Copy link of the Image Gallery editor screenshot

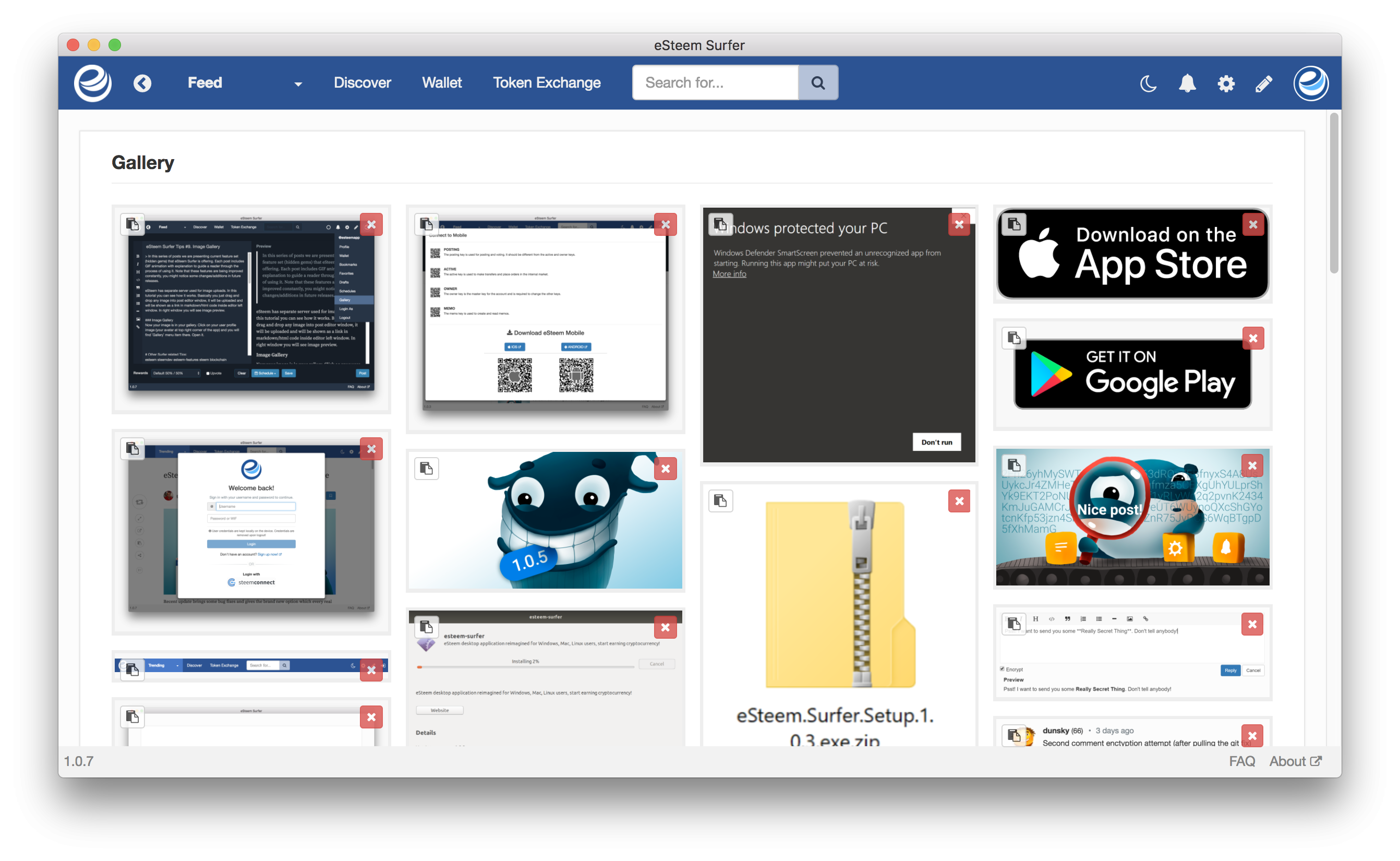pos(132,224)
